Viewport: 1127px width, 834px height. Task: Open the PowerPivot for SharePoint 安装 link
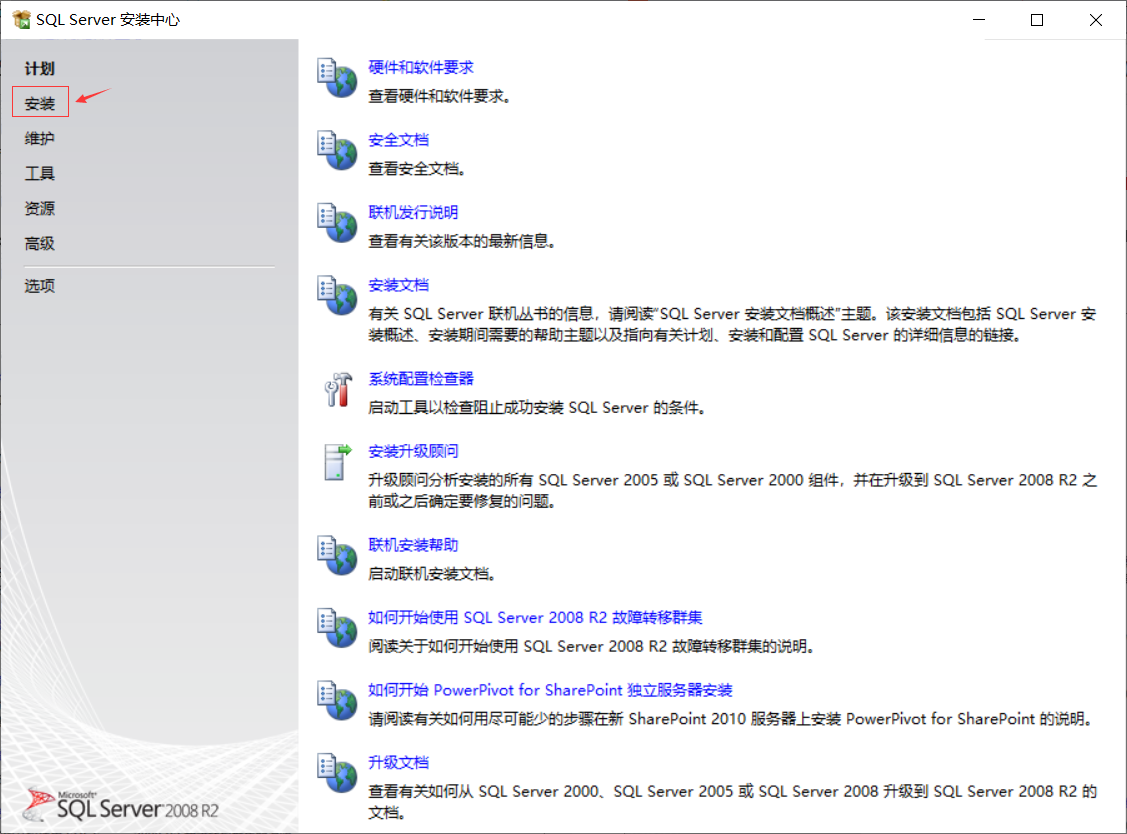coord(547,690)
